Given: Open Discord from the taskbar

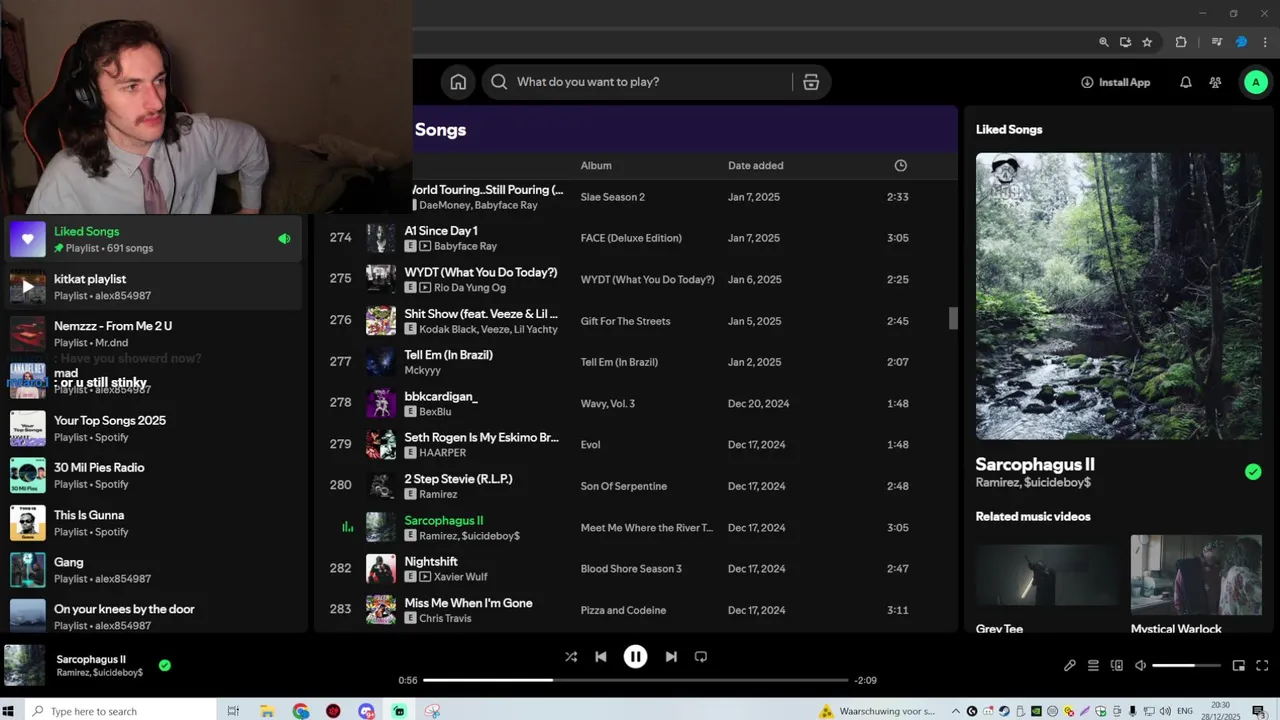Looking at the screenshot, I should point(367,711).
